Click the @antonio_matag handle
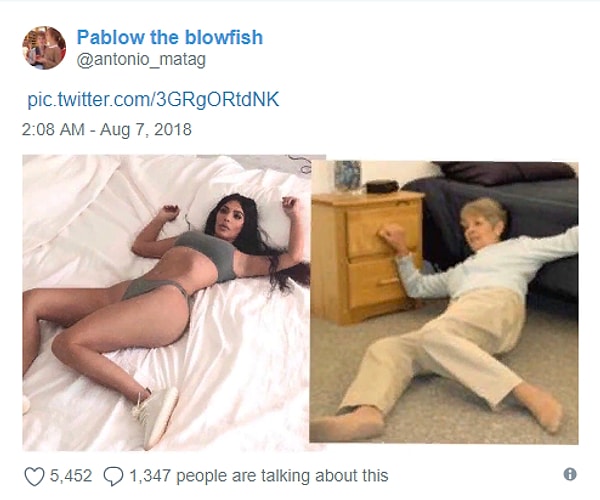Image resolution: width=600 pixels, height=500 pixels. [x=141, y=60]
